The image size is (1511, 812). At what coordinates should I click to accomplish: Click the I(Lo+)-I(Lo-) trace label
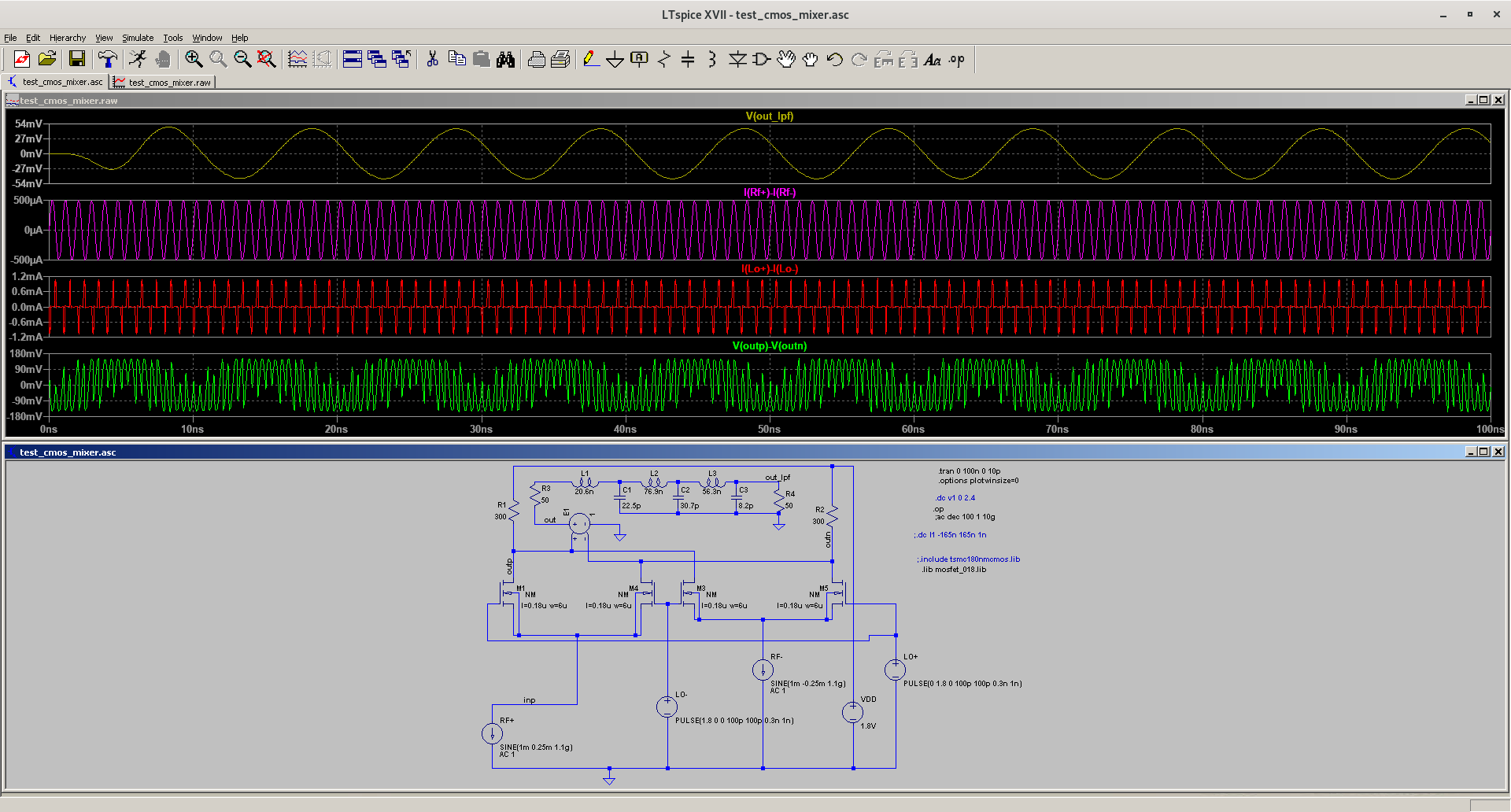(x=769, y=269)
